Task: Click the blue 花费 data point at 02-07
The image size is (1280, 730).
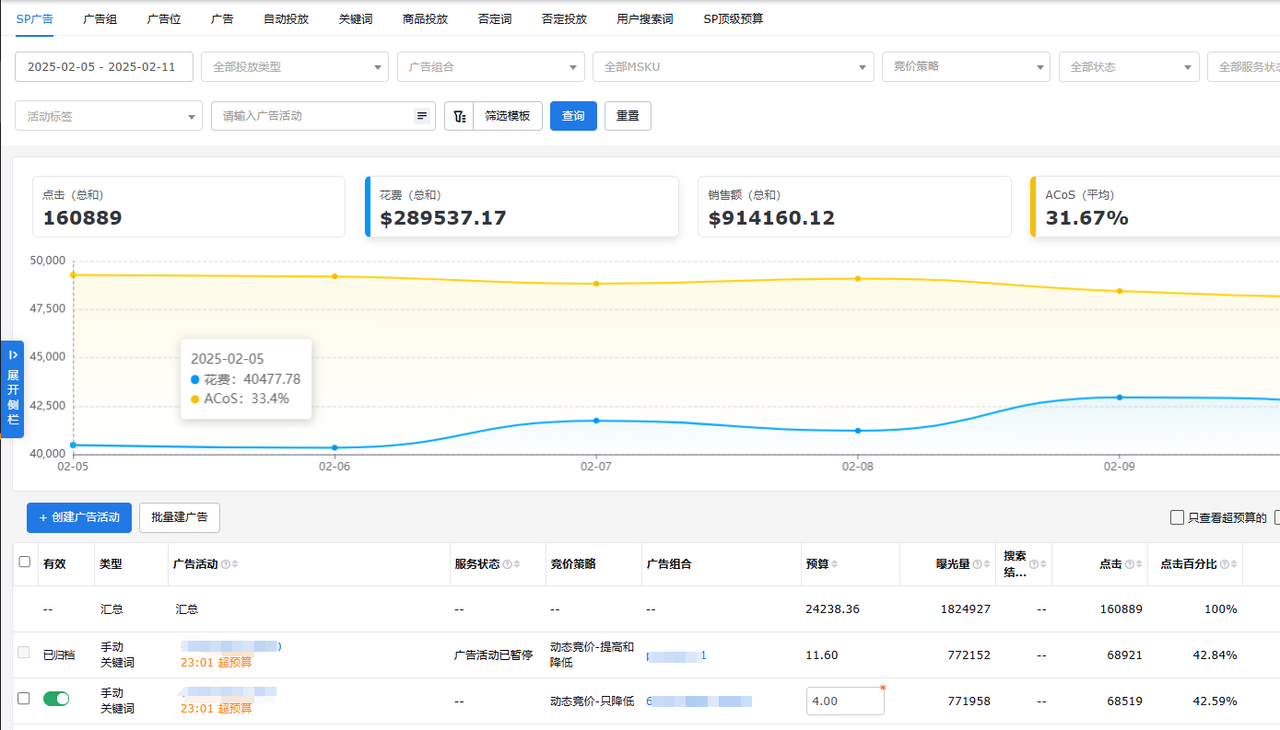Action: pyautogui.click(x=596, y=420)
